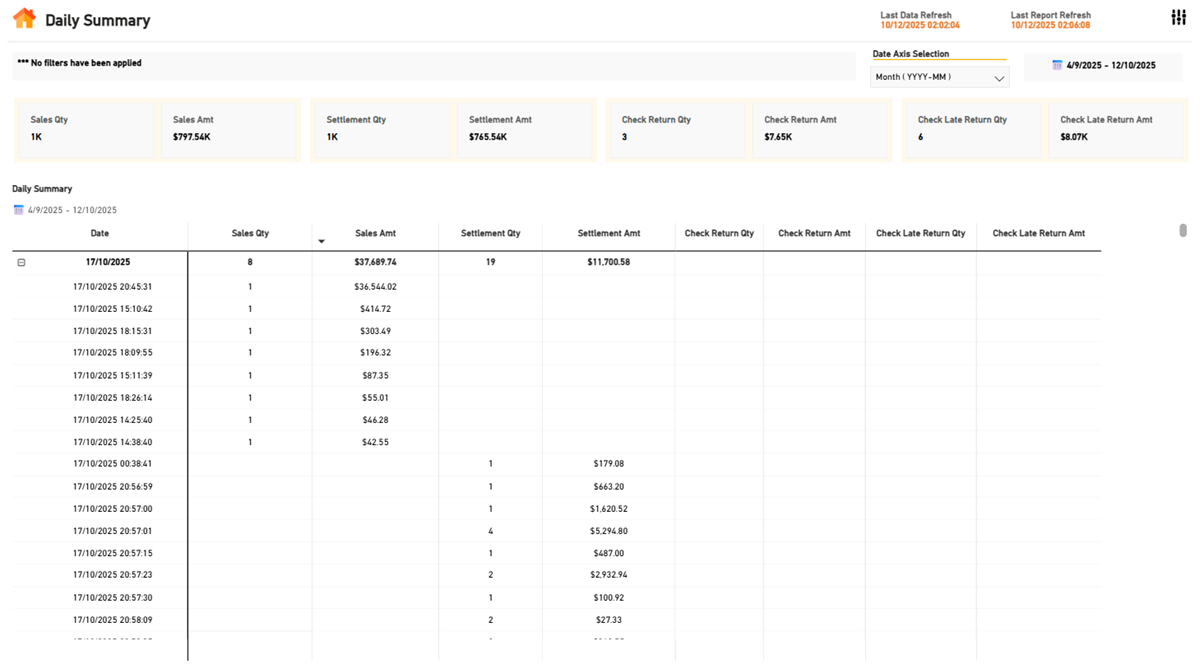Select the $87.35 cell
This screenshot has width=1204, height=664.
(x=376, y=376)
